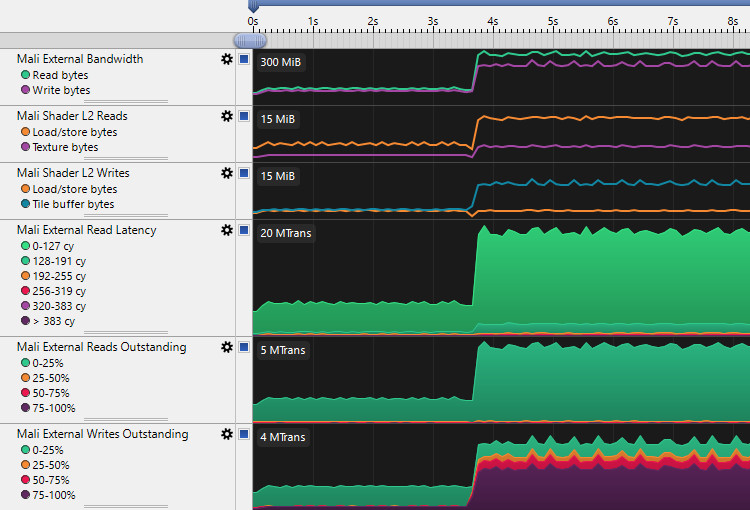Open settings gear for Mali External Reads Outstanding
The width and height of the screenshot is (750, 510).
(x=227, y=347)
